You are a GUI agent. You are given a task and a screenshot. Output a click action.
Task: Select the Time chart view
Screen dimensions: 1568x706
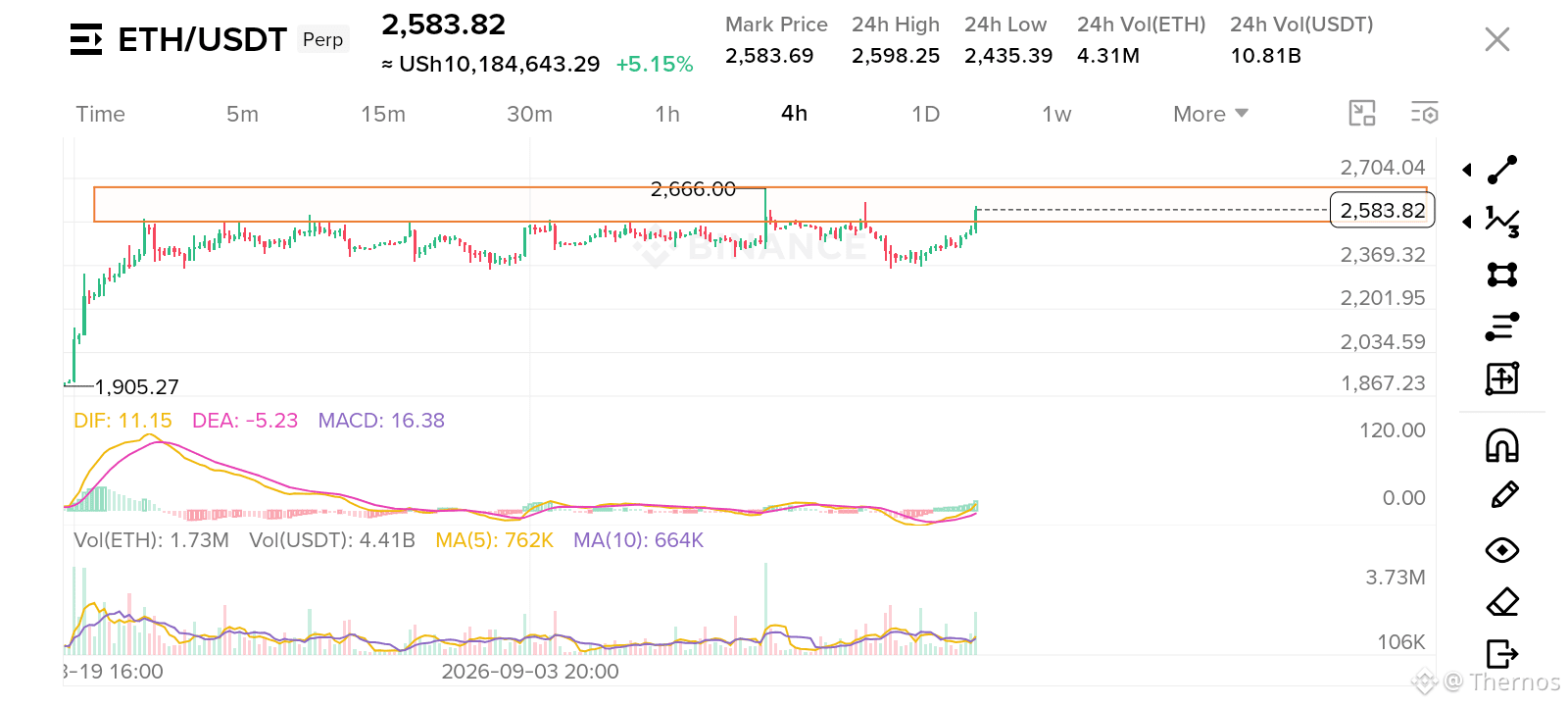pos(101,114)
